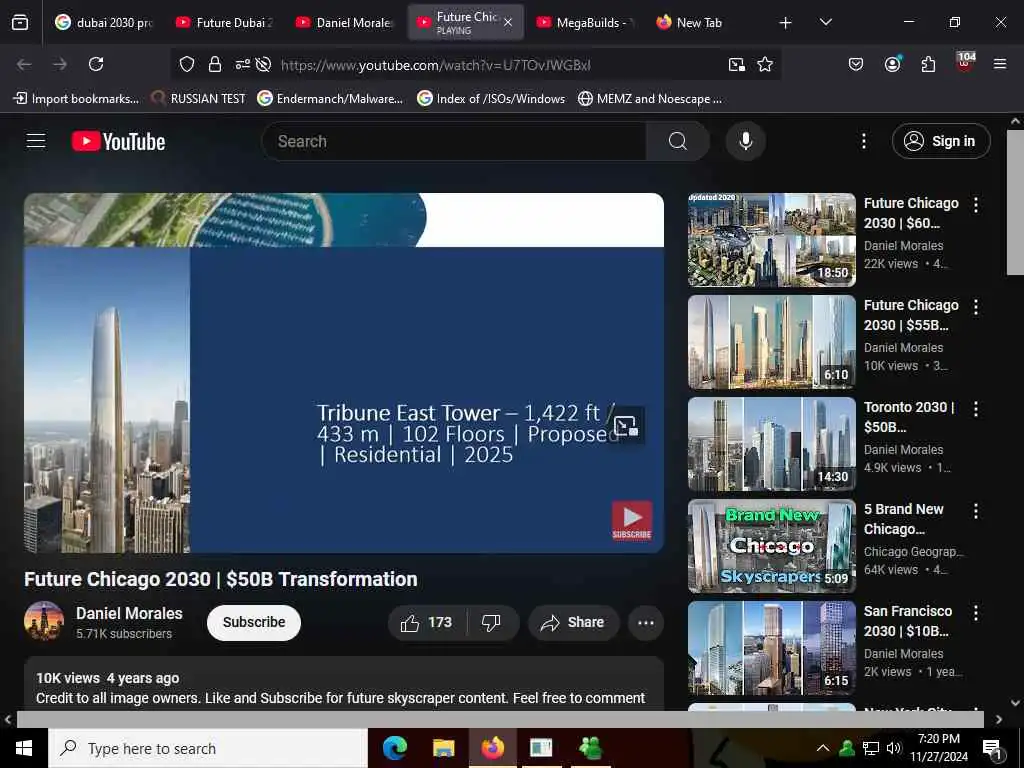Open the Future Chicago 2030 $60 video thumbnail
1024x768 pixels.
[x=771, y=240]
